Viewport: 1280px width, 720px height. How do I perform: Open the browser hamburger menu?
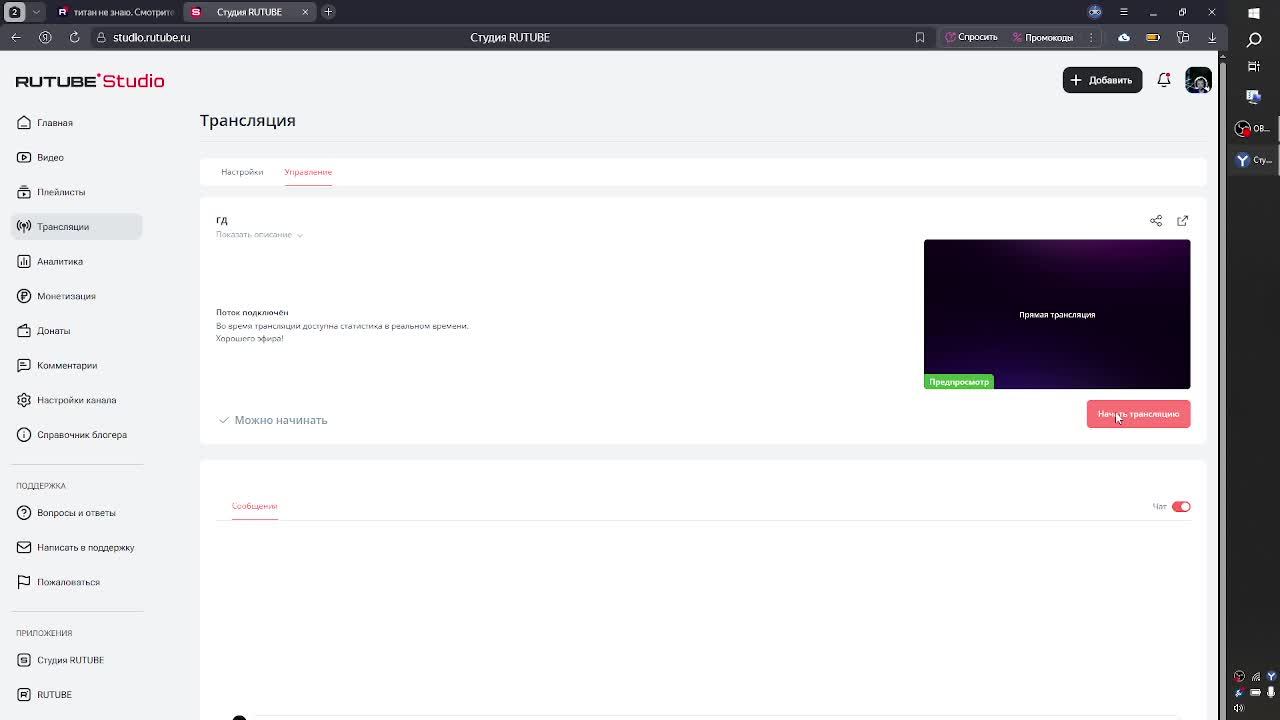click(x=1123, y=12)
